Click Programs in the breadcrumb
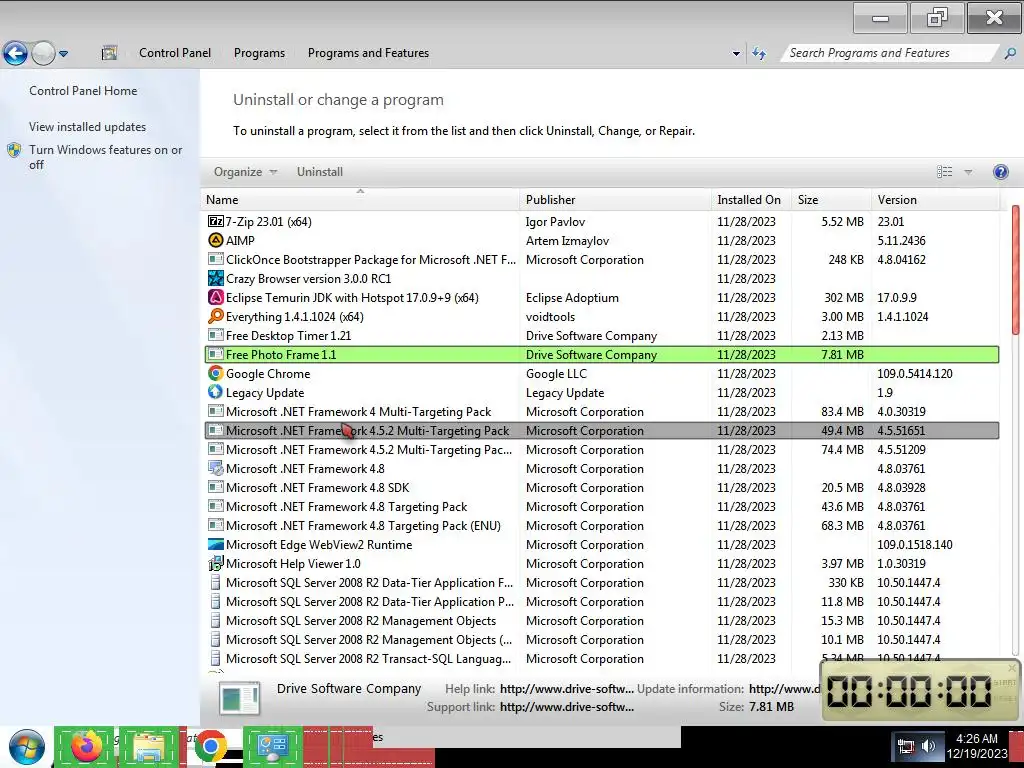1024x768 pixels. tap(259, 53)
